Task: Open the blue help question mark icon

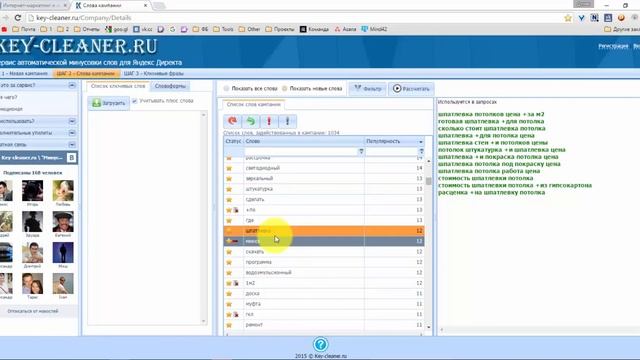Action: coord(320,344)
